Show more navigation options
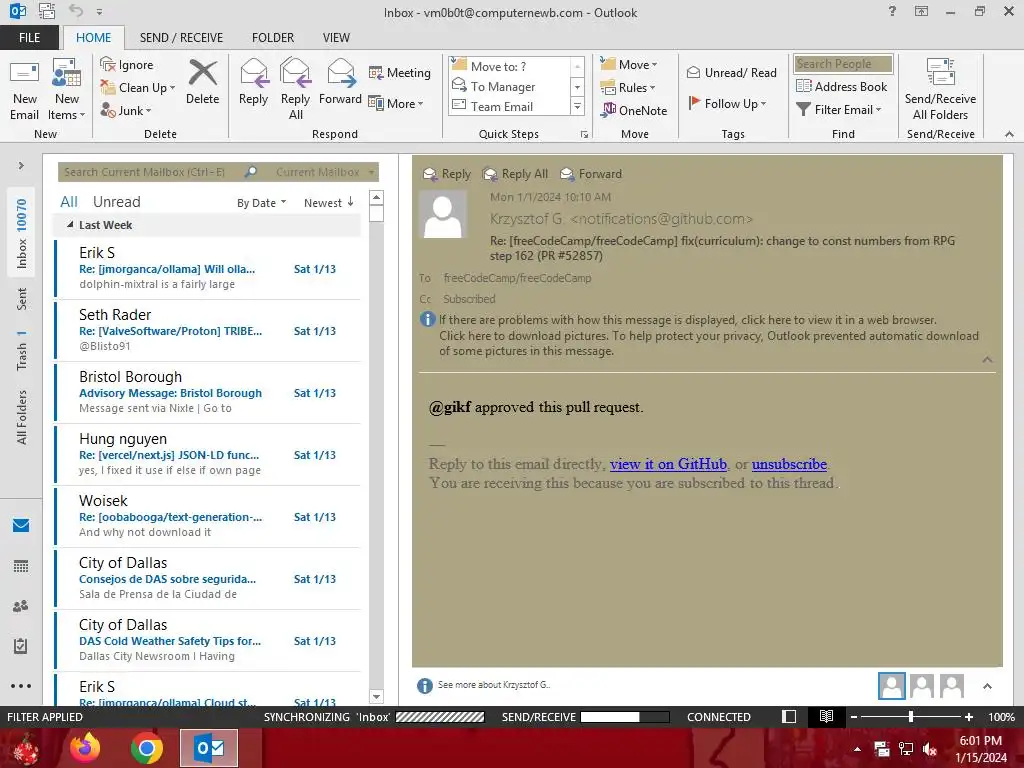Screen dimensions: 1024x768 click(x=21, y=686)
